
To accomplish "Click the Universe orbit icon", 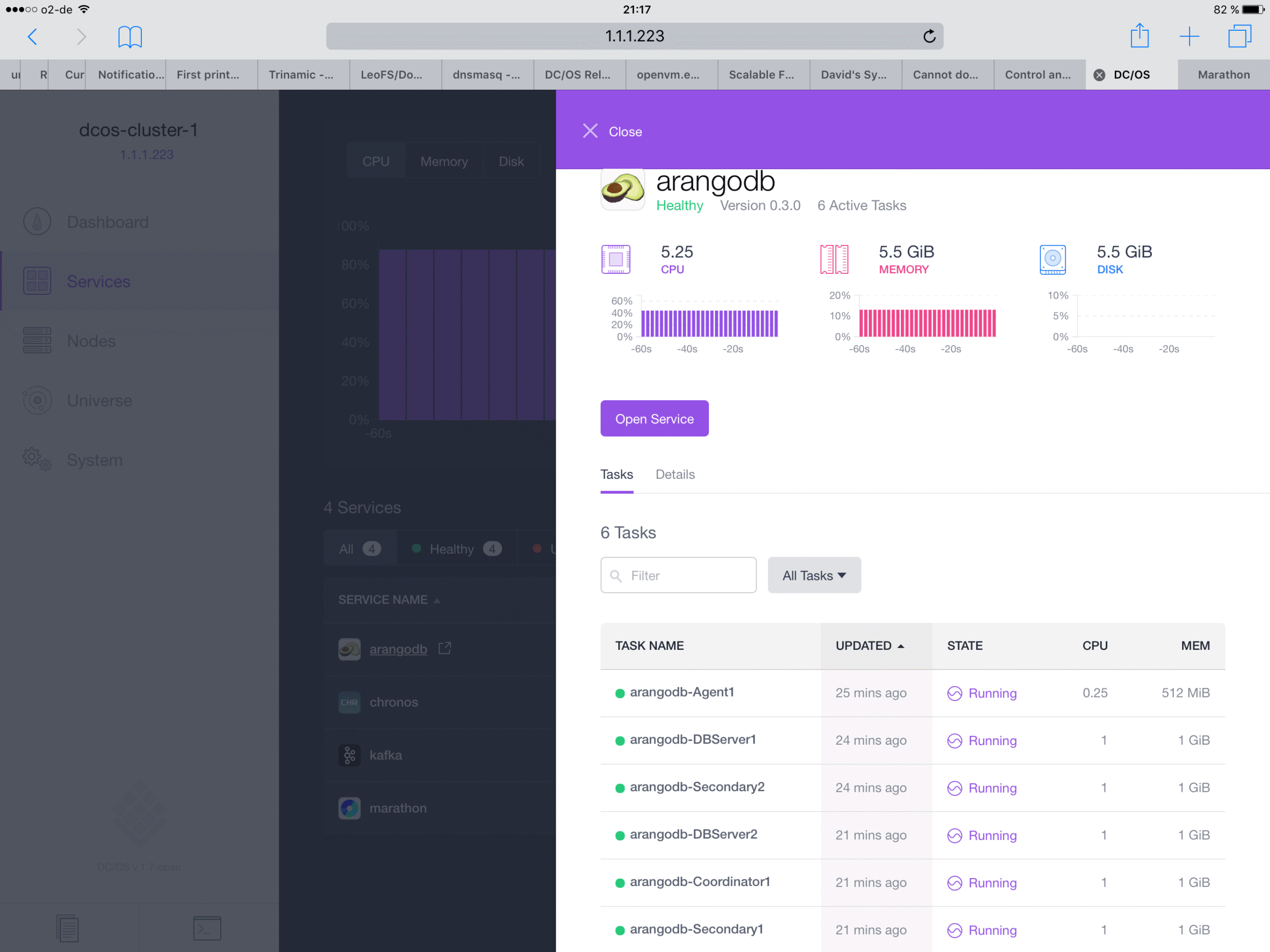I will coord(37,400).
